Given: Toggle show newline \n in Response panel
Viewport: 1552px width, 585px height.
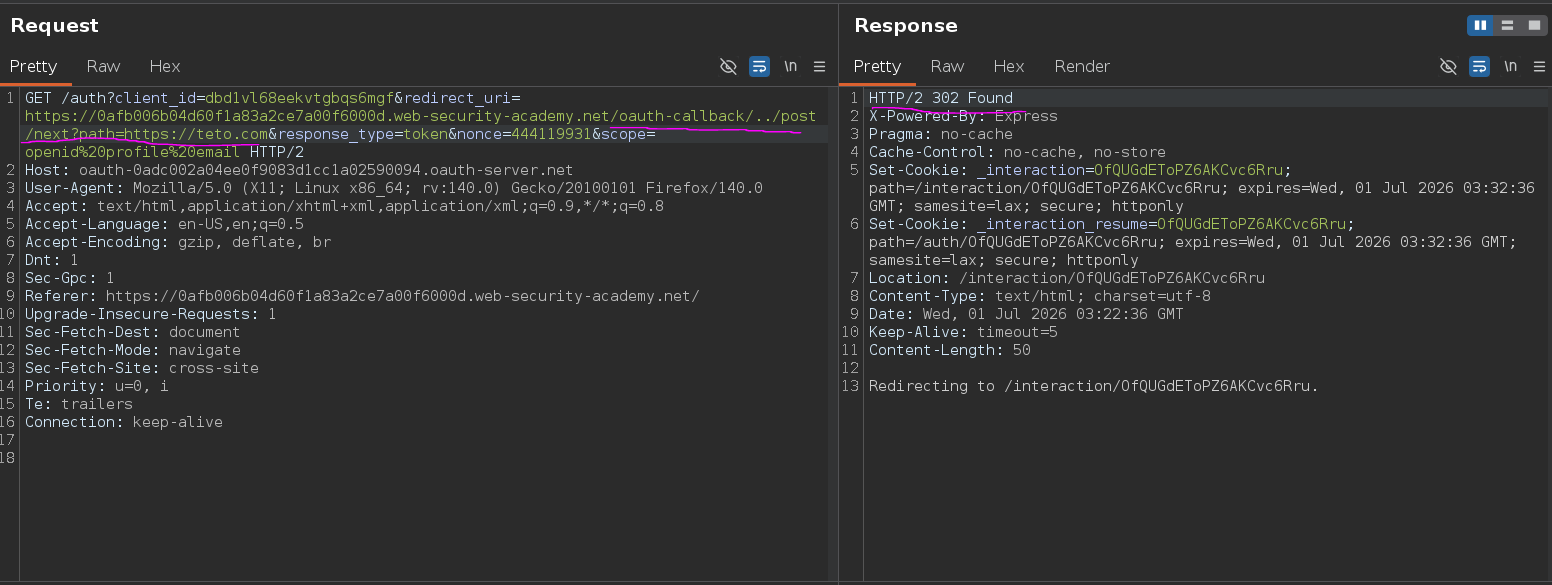Looking at the screenshot, I should coord(1510,66).
